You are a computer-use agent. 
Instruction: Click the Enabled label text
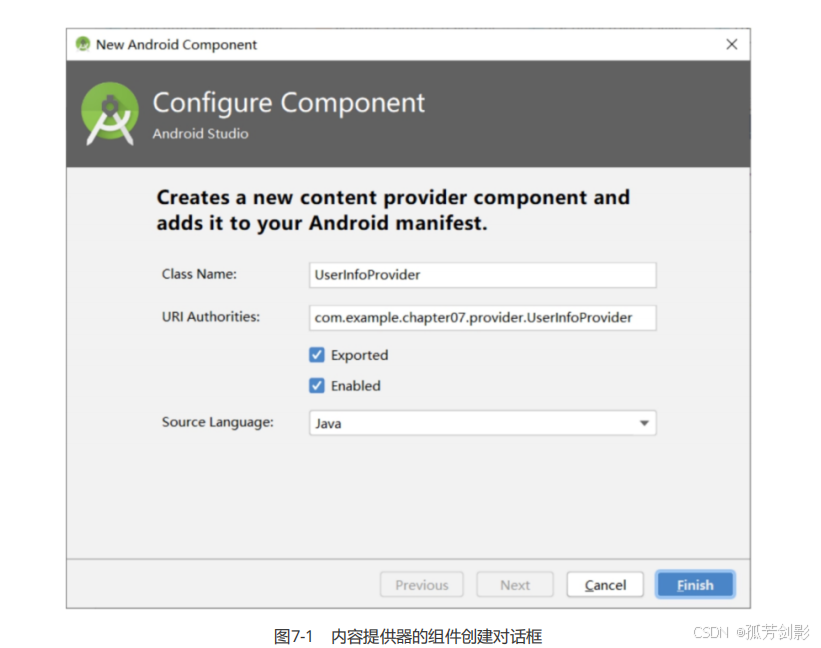coord(356,386)
